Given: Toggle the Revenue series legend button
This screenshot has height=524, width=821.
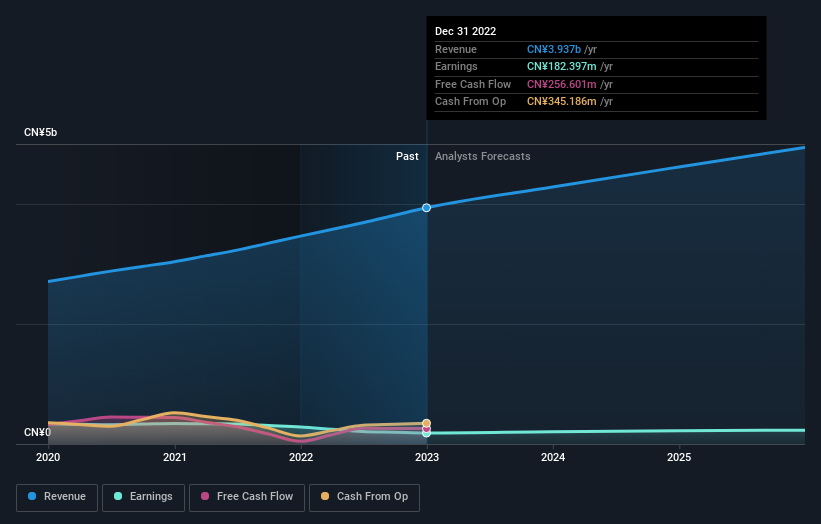Looking at the screenshot, I should (x=57, y=497).
